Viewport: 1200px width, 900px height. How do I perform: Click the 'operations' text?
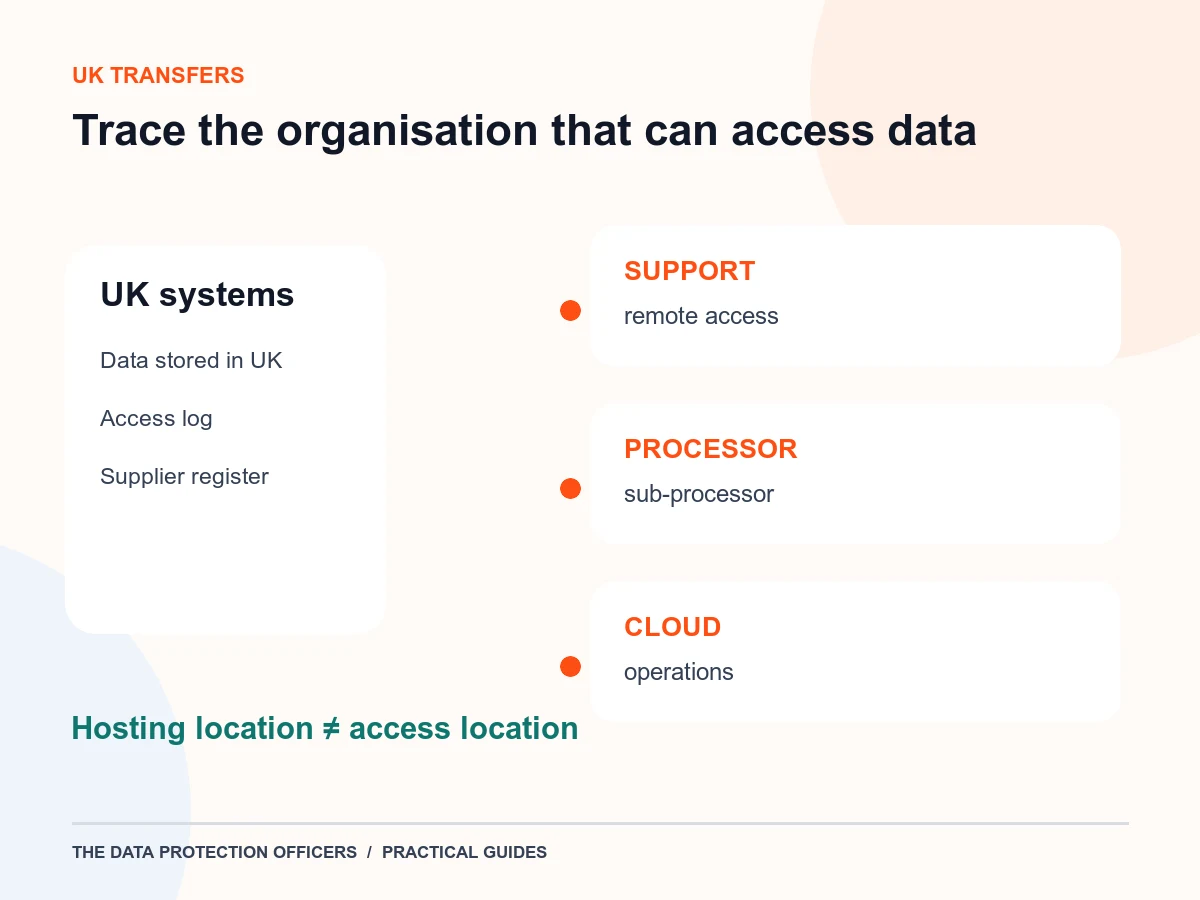tap(678, 672)
